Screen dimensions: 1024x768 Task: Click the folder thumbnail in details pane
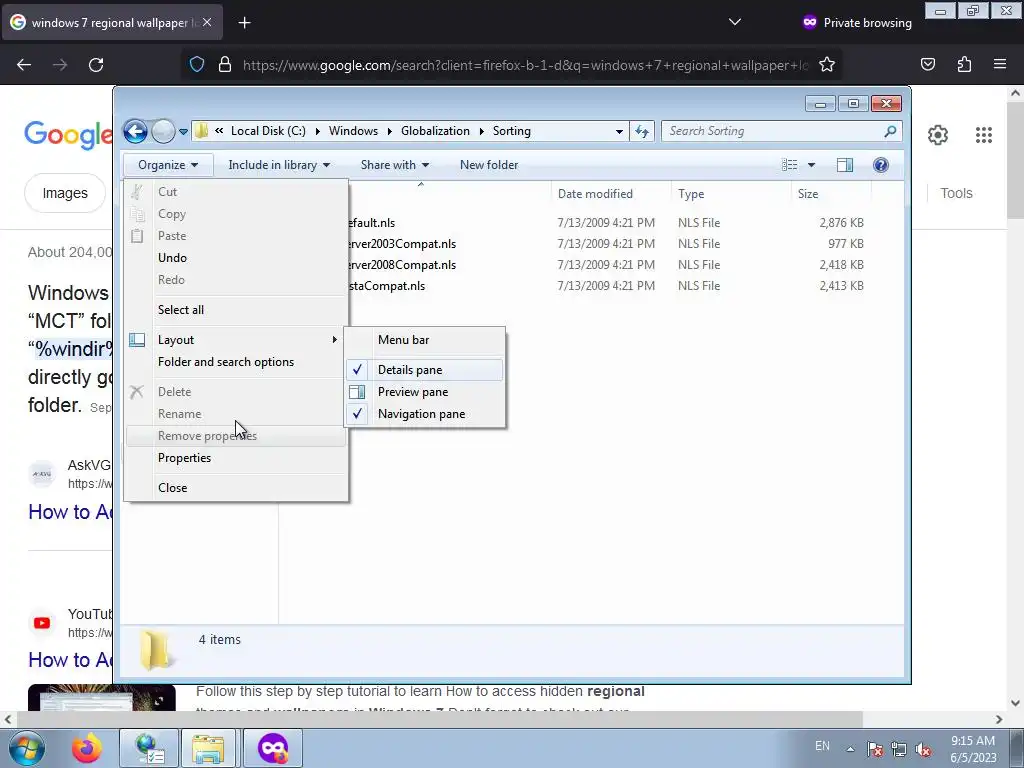pyautogui.click(x=155, y=650)
